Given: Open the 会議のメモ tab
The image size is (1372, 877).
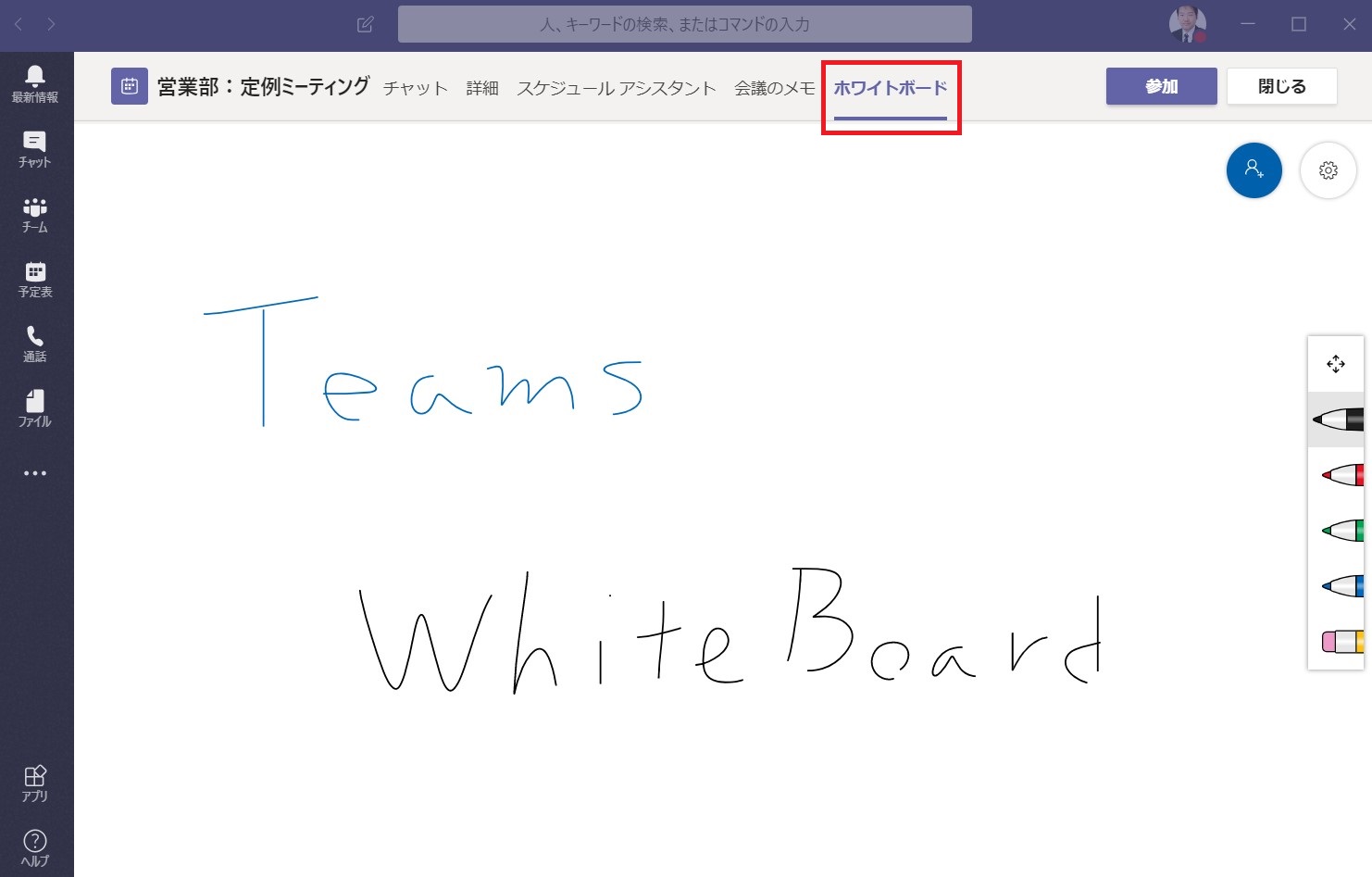Looking at the screenshot, I should tap(775, 88).
